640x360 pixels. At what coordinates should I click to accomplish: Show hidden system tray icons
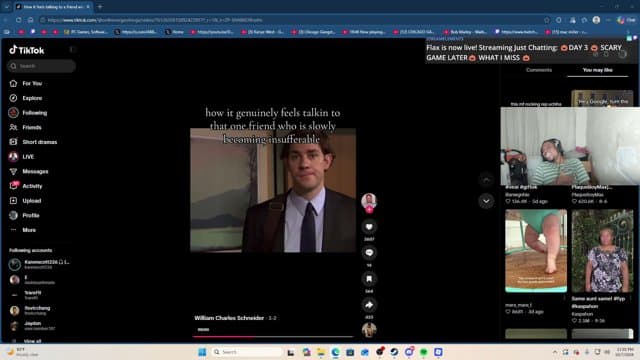tap(555, 352)
